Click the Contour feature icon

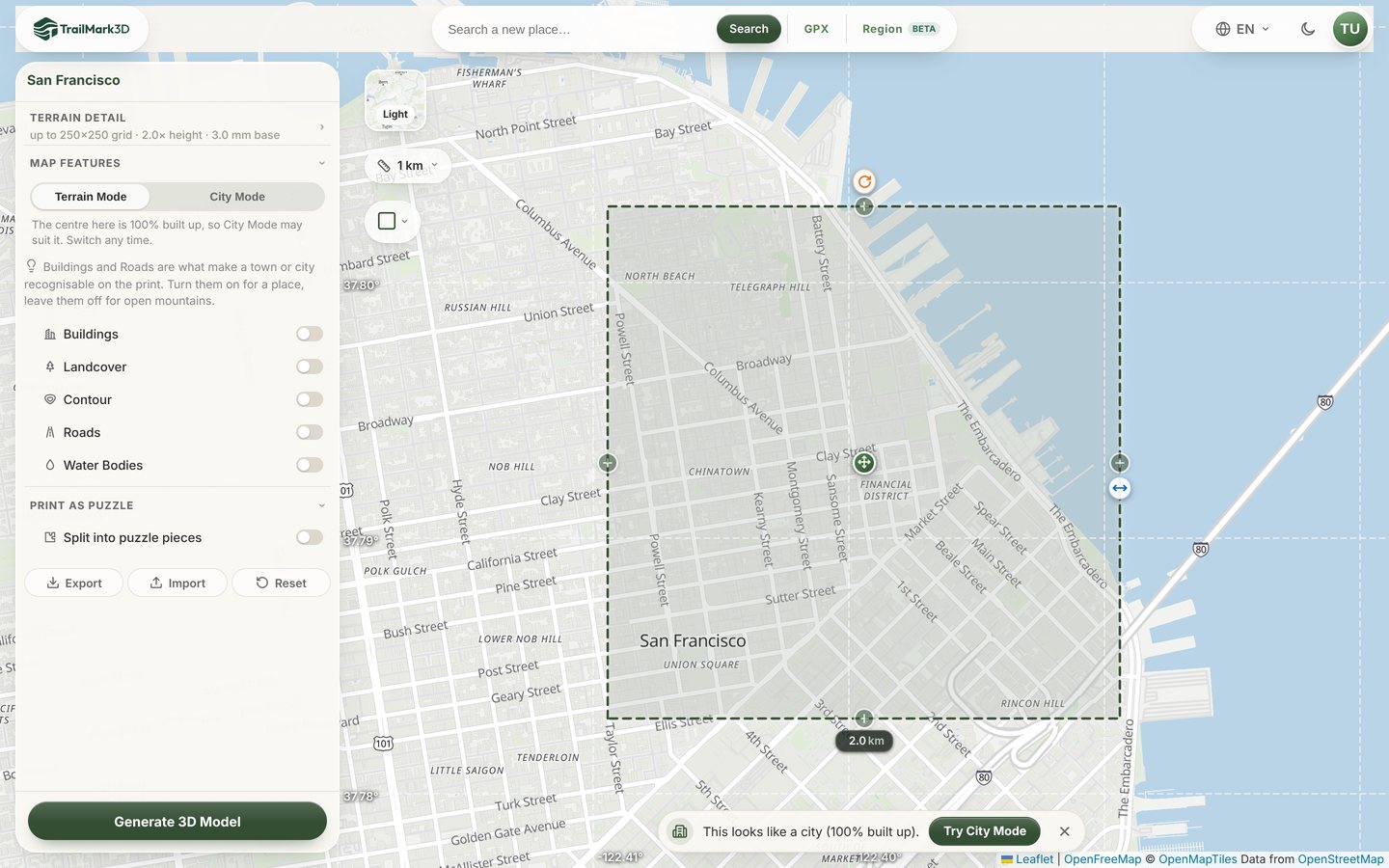point(50,399)
